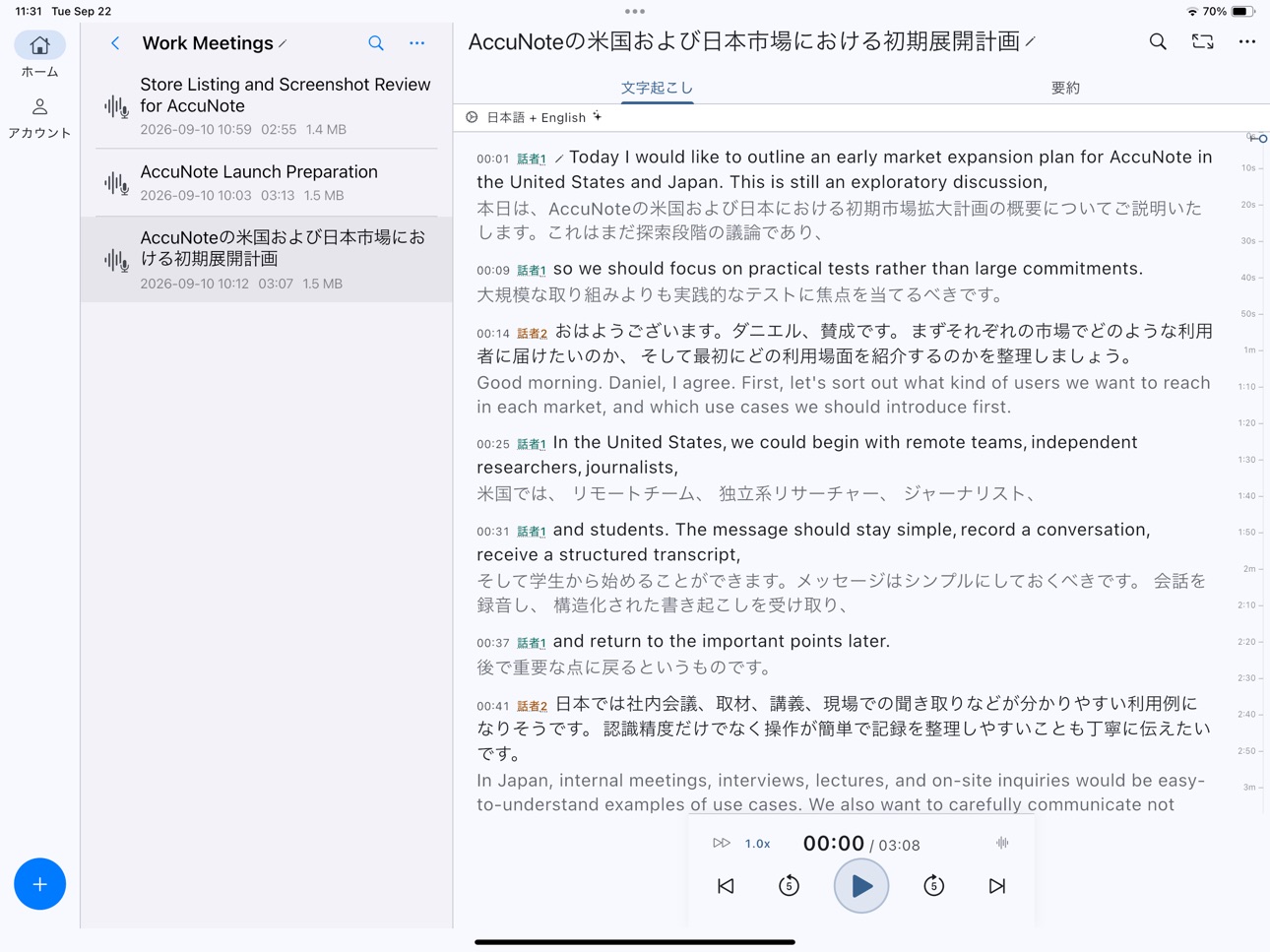Open multitasking three-dot menu at top

point(635,12)
